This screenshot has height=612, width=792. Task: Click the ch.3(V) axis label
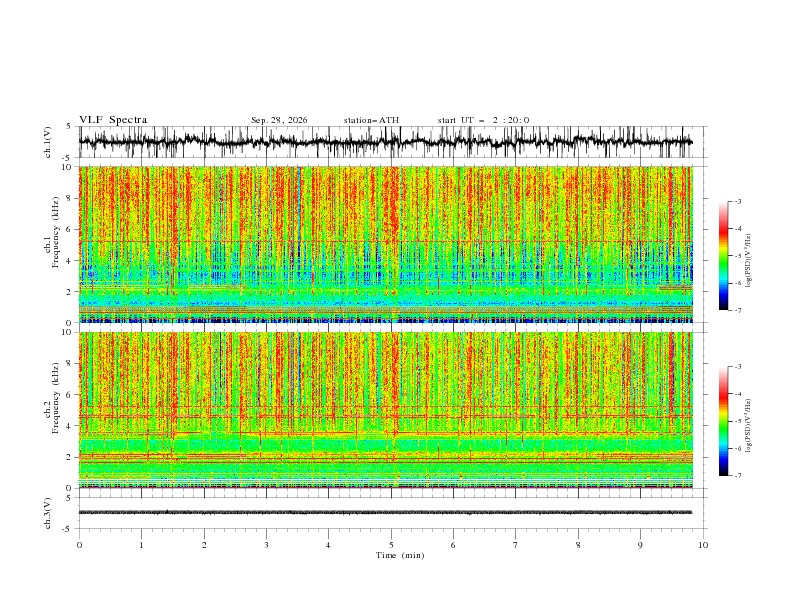tap(48, 513)
